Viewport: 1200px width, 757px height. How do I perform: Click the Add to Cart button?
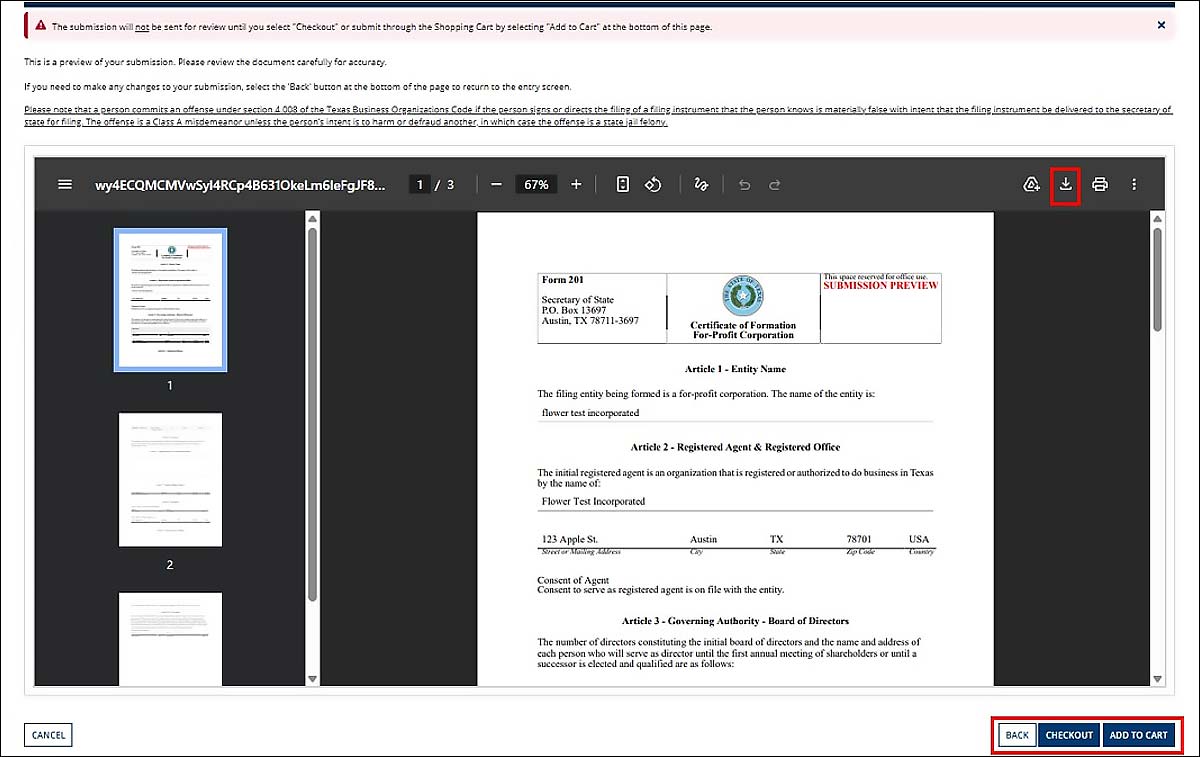(x=1138, y=735)
